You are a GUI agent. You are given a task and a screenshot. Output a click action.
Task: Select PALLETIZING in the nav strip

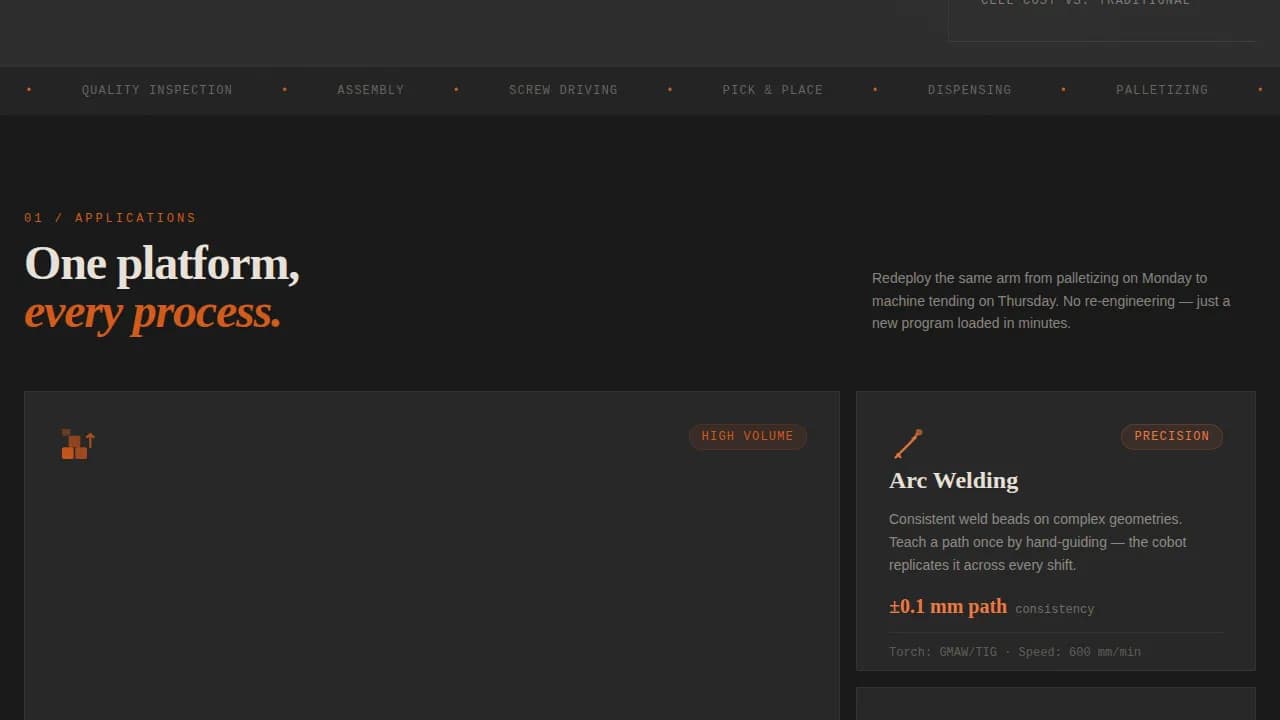tap(1162, 90)
